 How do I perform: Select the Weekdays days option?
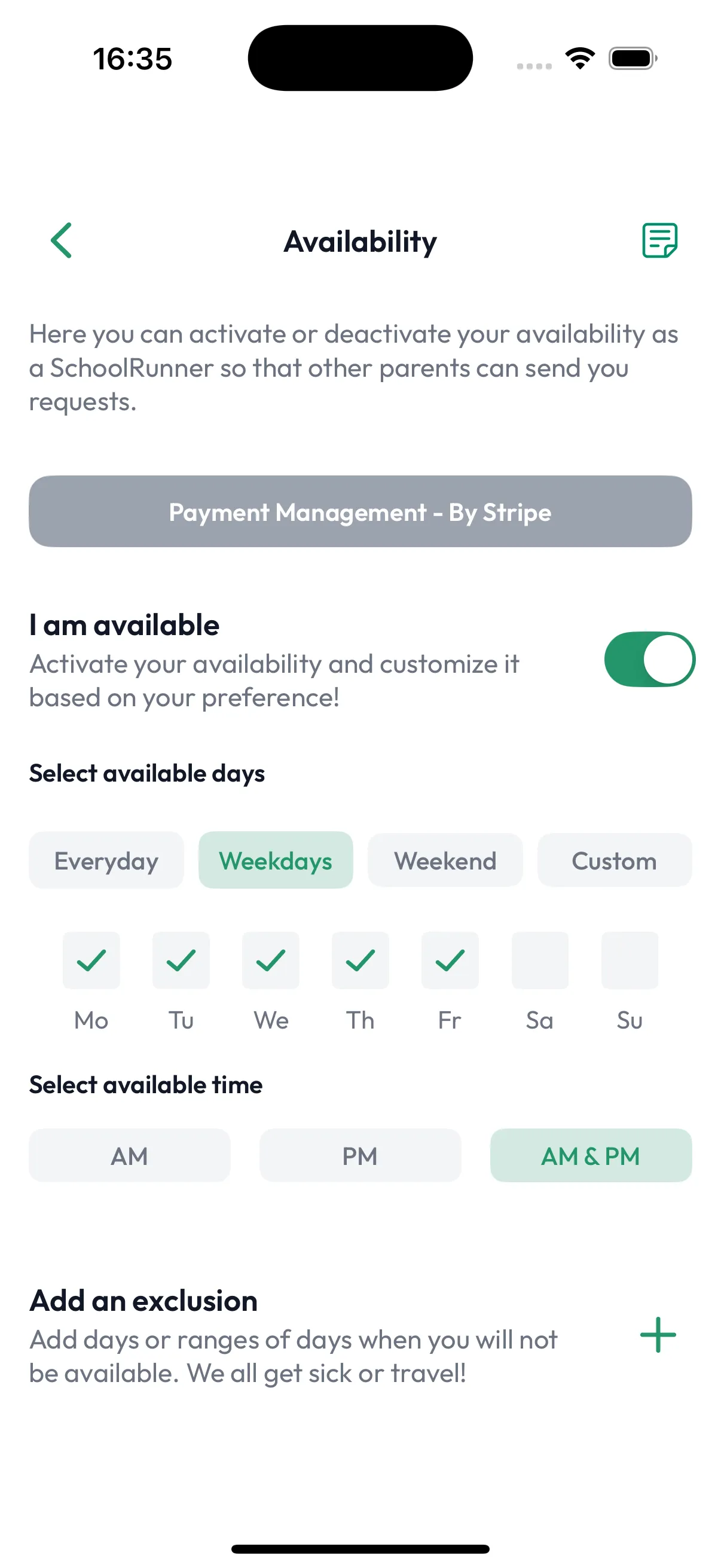(276, 860)
